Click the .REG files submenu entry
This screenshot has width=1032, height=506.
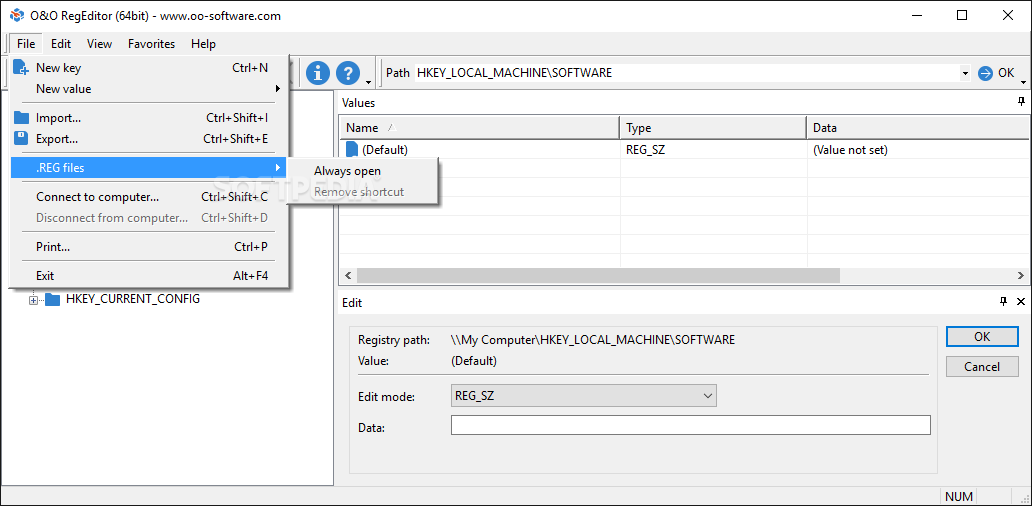pyautogui.click(x=149, y=168)
